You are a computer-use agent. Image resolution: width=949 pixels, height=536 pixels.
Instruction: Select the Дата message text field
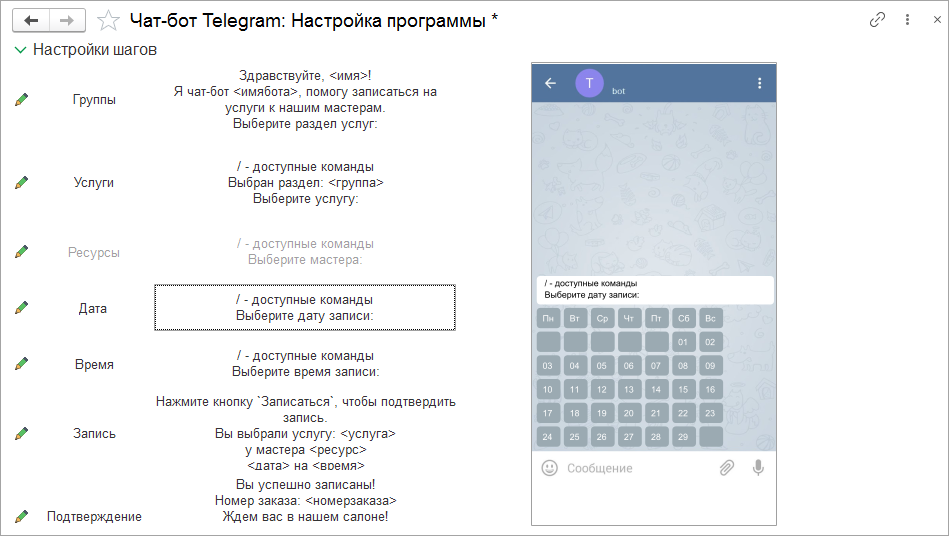[x=304, y=307]
